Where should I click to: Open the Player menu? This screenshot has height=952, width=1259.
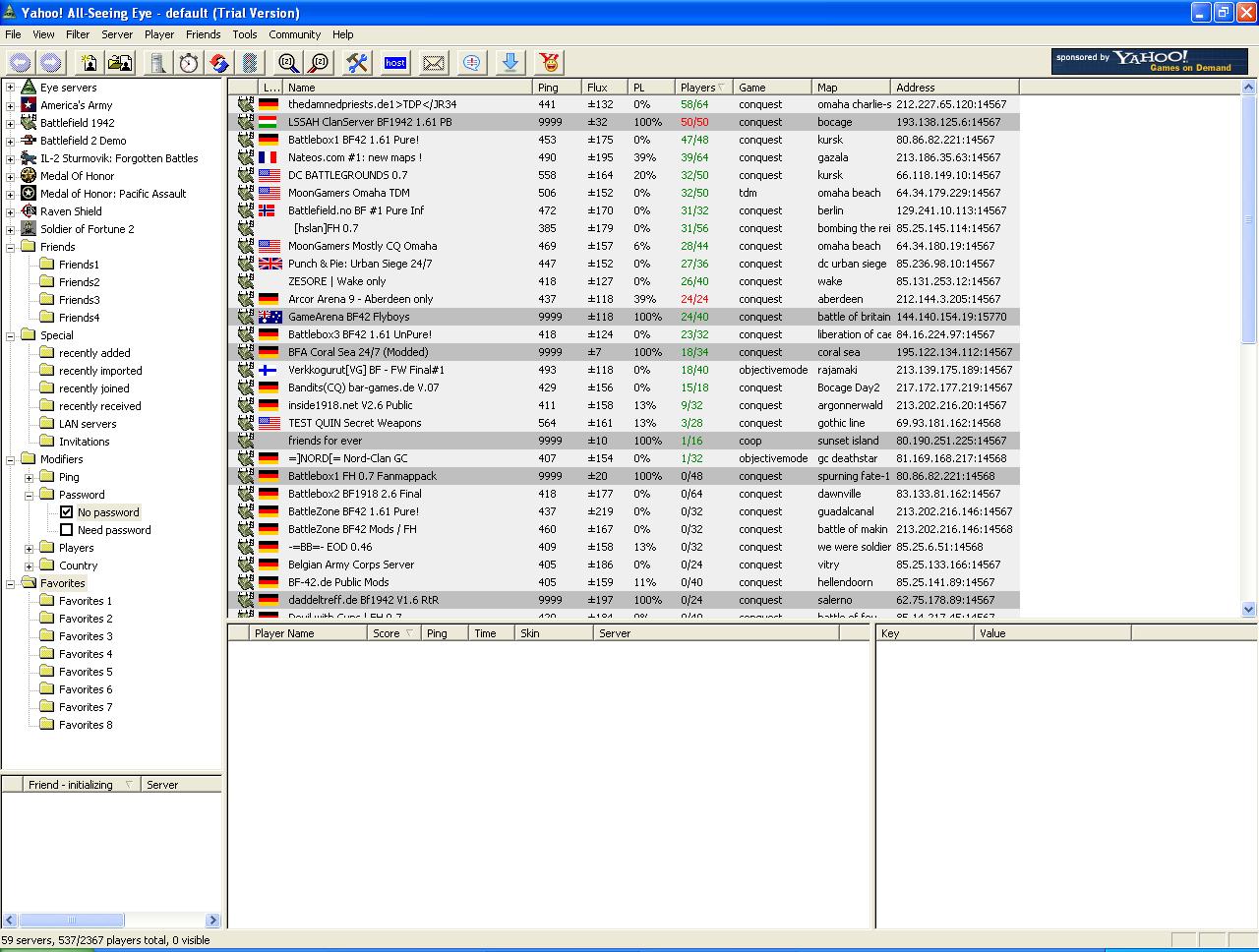coord(159,34)
